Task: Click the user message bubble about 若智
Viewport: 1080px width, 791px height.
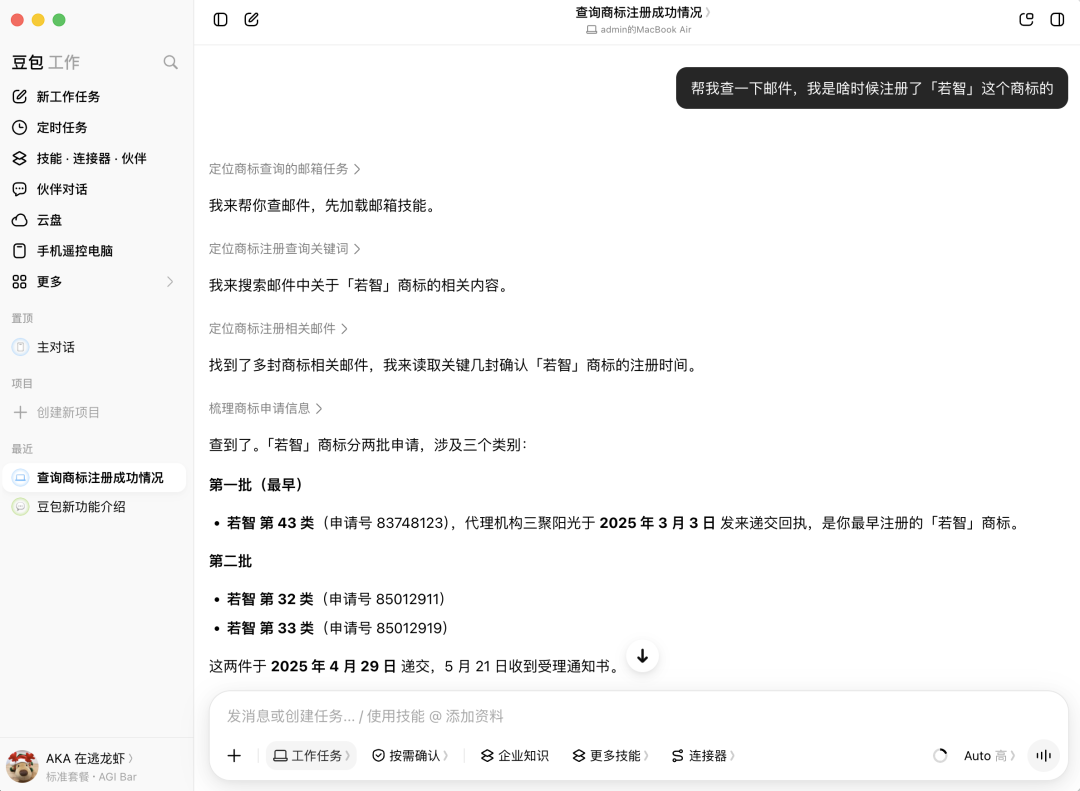Action: [872, 88]
